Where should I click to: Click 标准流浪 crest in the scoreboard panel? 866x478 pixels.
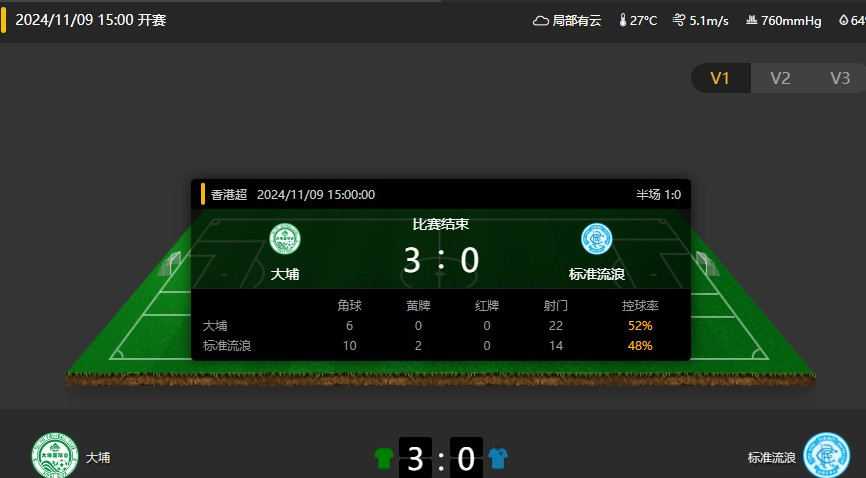point(597,239)
